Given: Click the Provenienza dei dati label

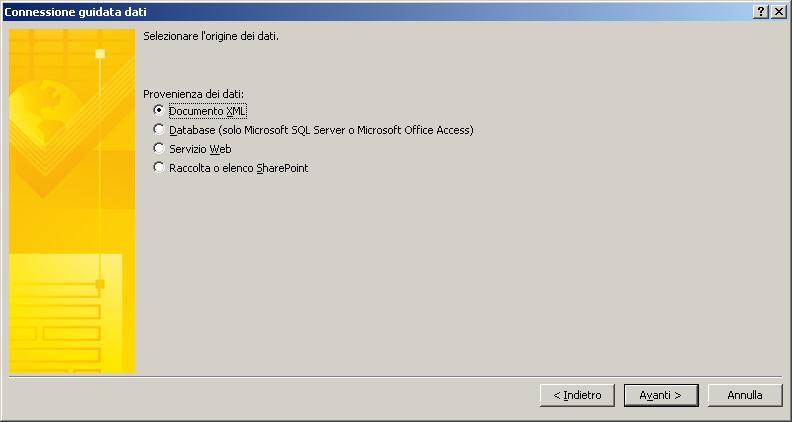Looking at the screenshot, I should tap(193, 94).
